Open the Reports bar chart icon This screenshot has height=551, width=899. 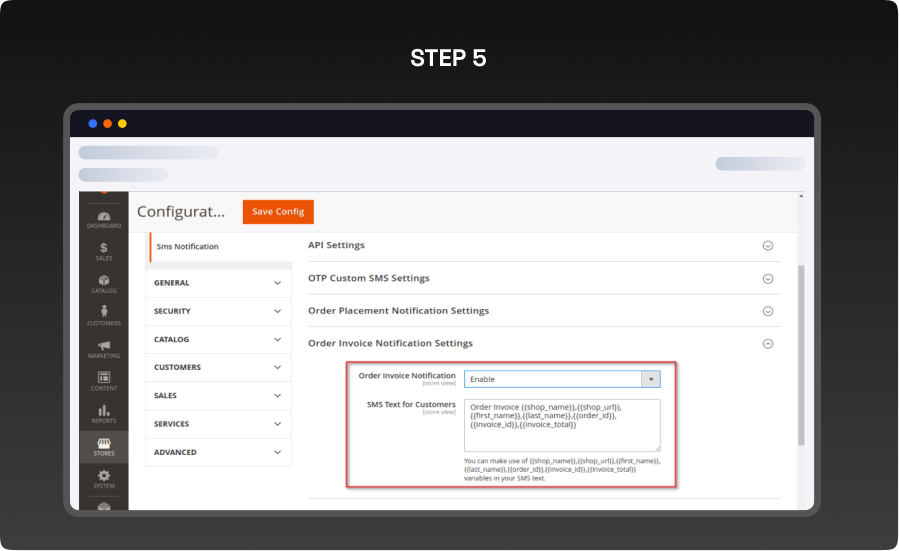pos(104,413)
